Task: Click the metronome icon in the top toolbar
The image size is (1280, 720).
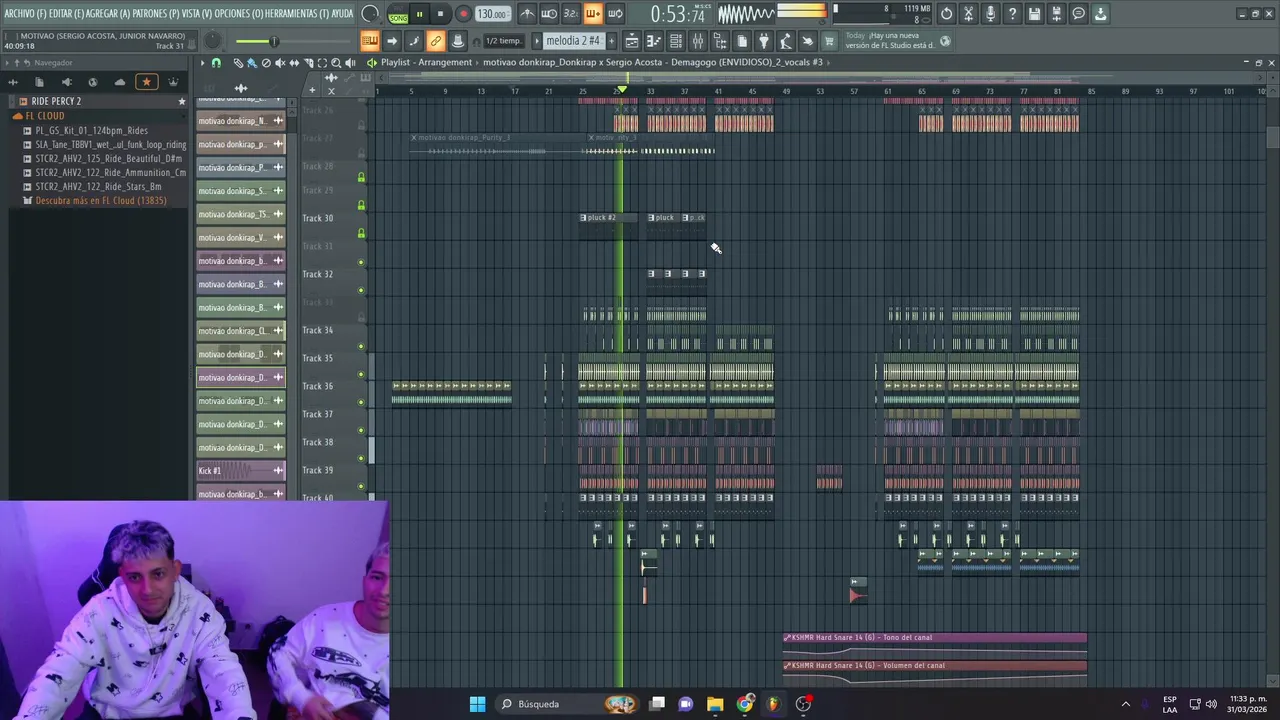Action: 527,14
